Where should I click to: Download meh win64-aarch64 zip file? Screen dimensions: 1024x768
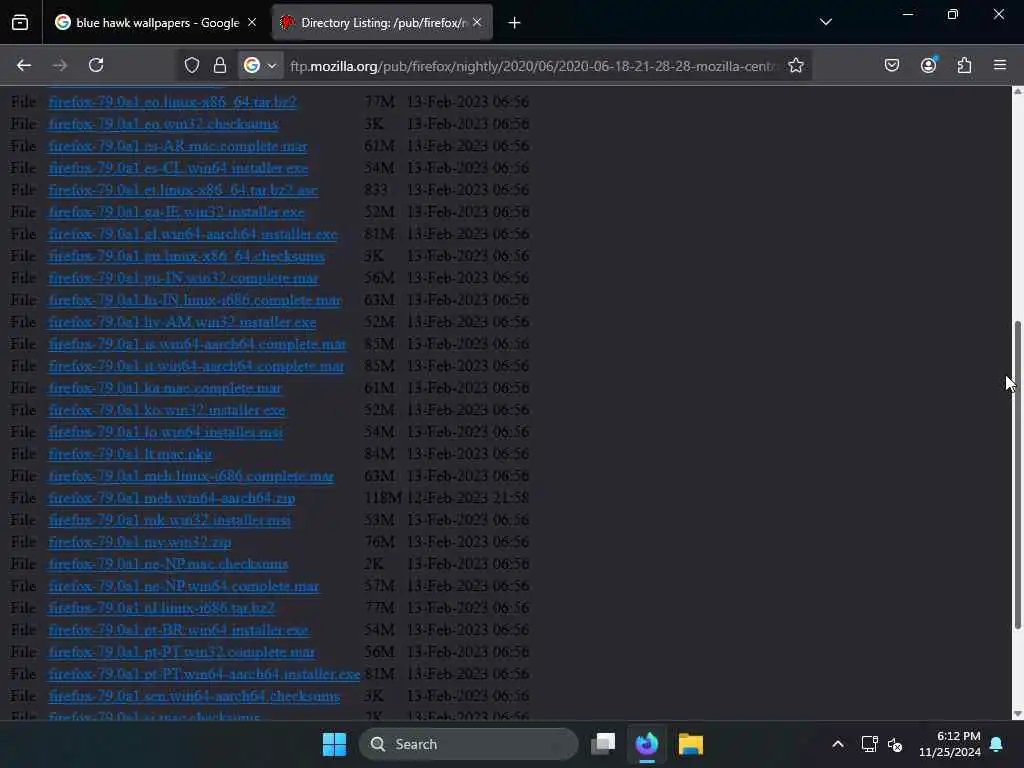tap(172, 498)
